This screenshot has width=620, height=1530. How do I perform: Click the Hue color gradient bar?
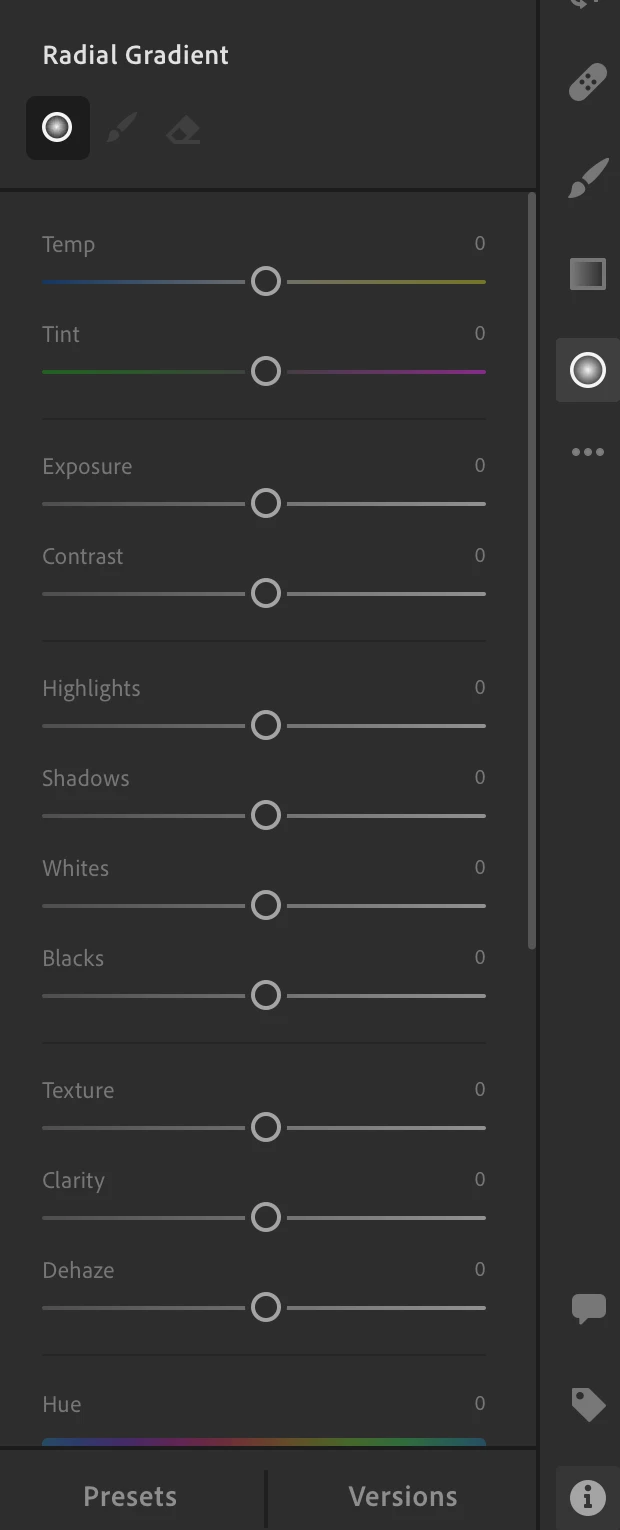click(x=264, y=1442)
